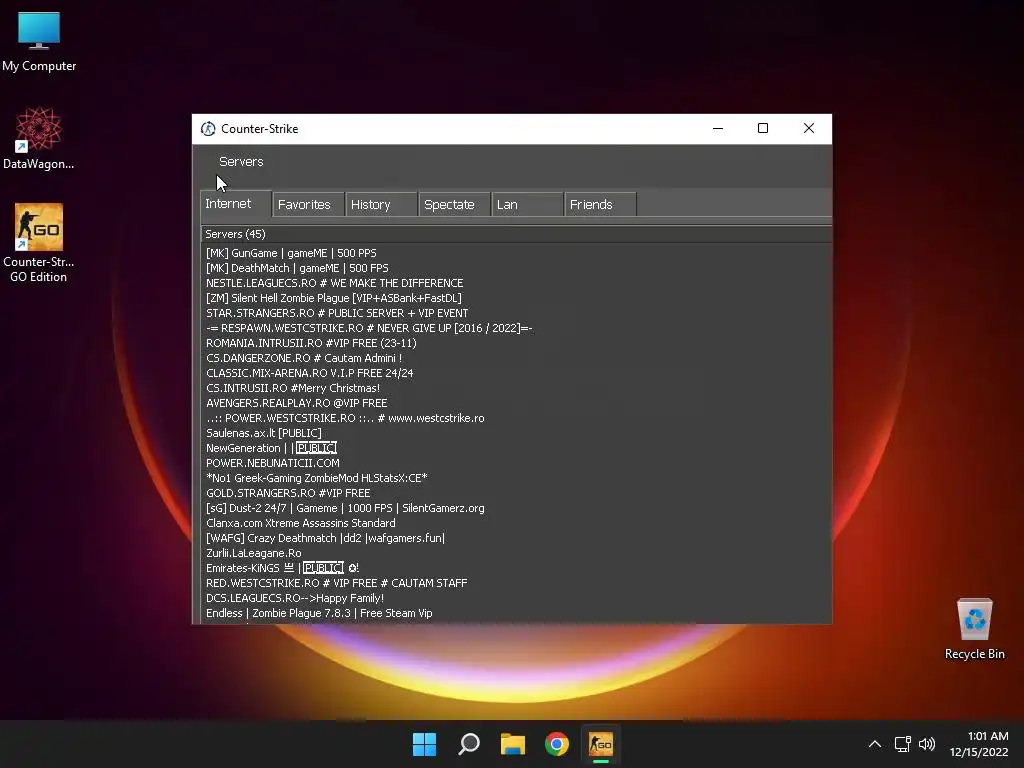Select the Internet tab

(x=235, y=204)
